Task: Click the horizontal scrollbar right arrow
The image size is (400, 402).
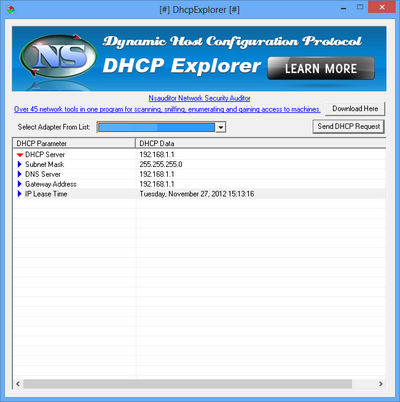Action: [x=381, y=384]
